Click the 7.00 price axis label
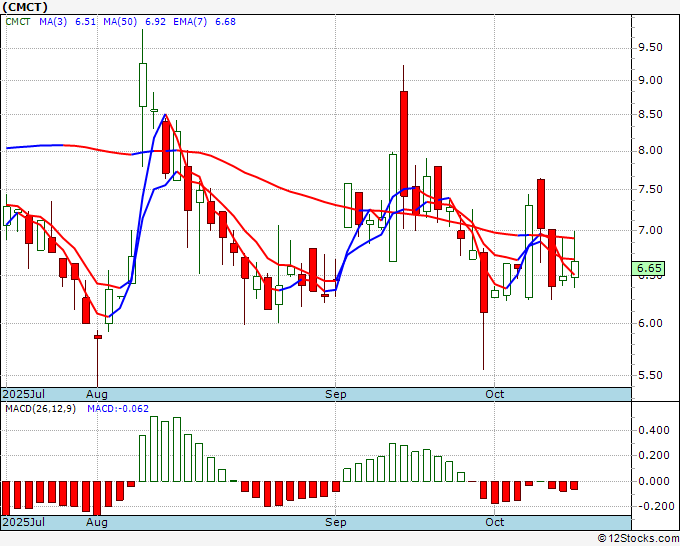This screenshot has height=546, width=680. 650,230
